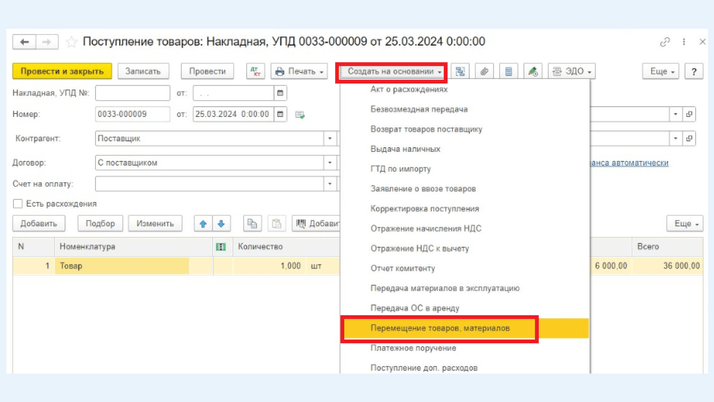
Task: Click Записать button
Action: (x=143, y=71)
